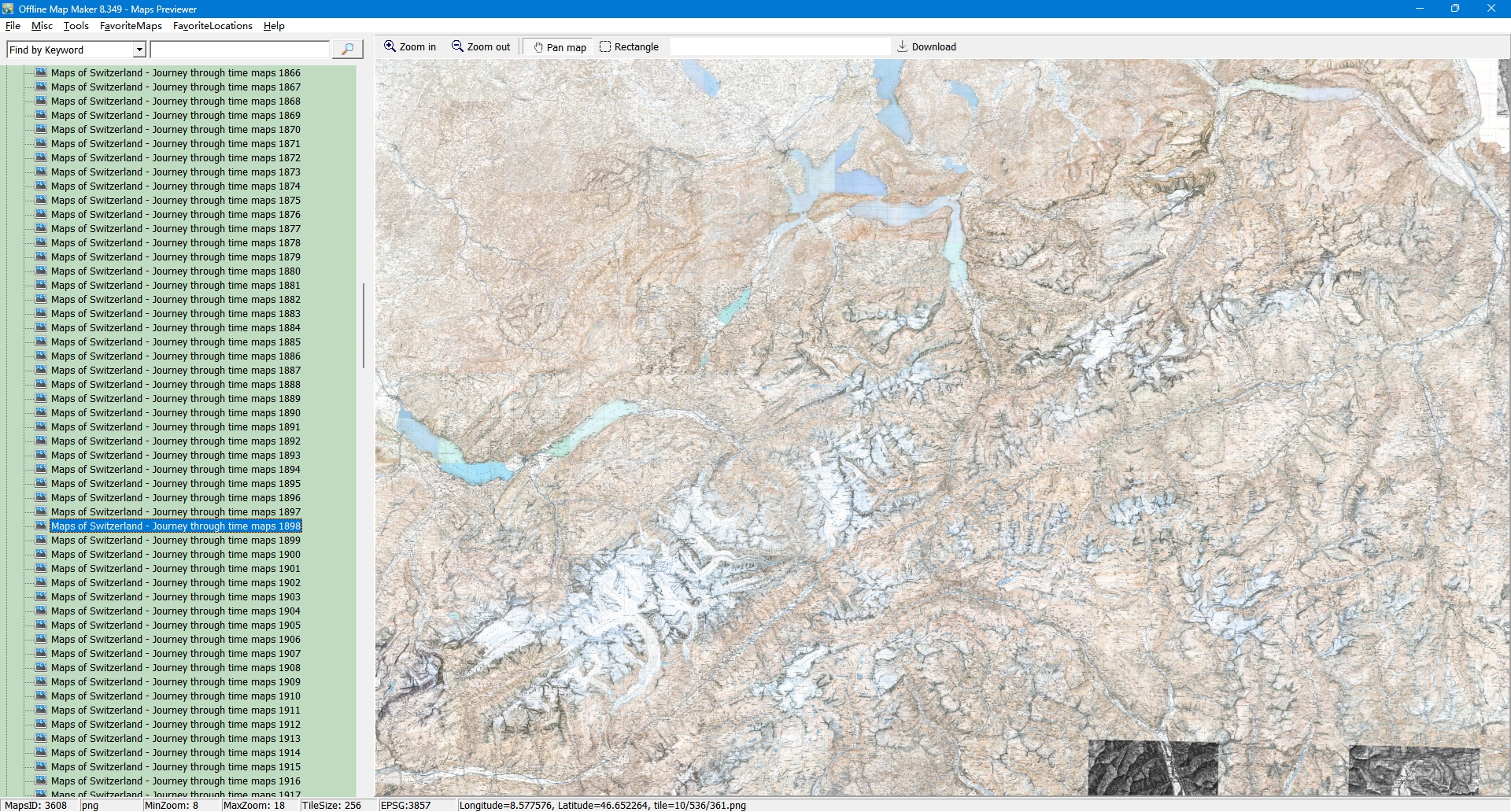Viewport: 1511px width, 812px height.
Task: Open the Tools menu
Action: click(76, 26)
